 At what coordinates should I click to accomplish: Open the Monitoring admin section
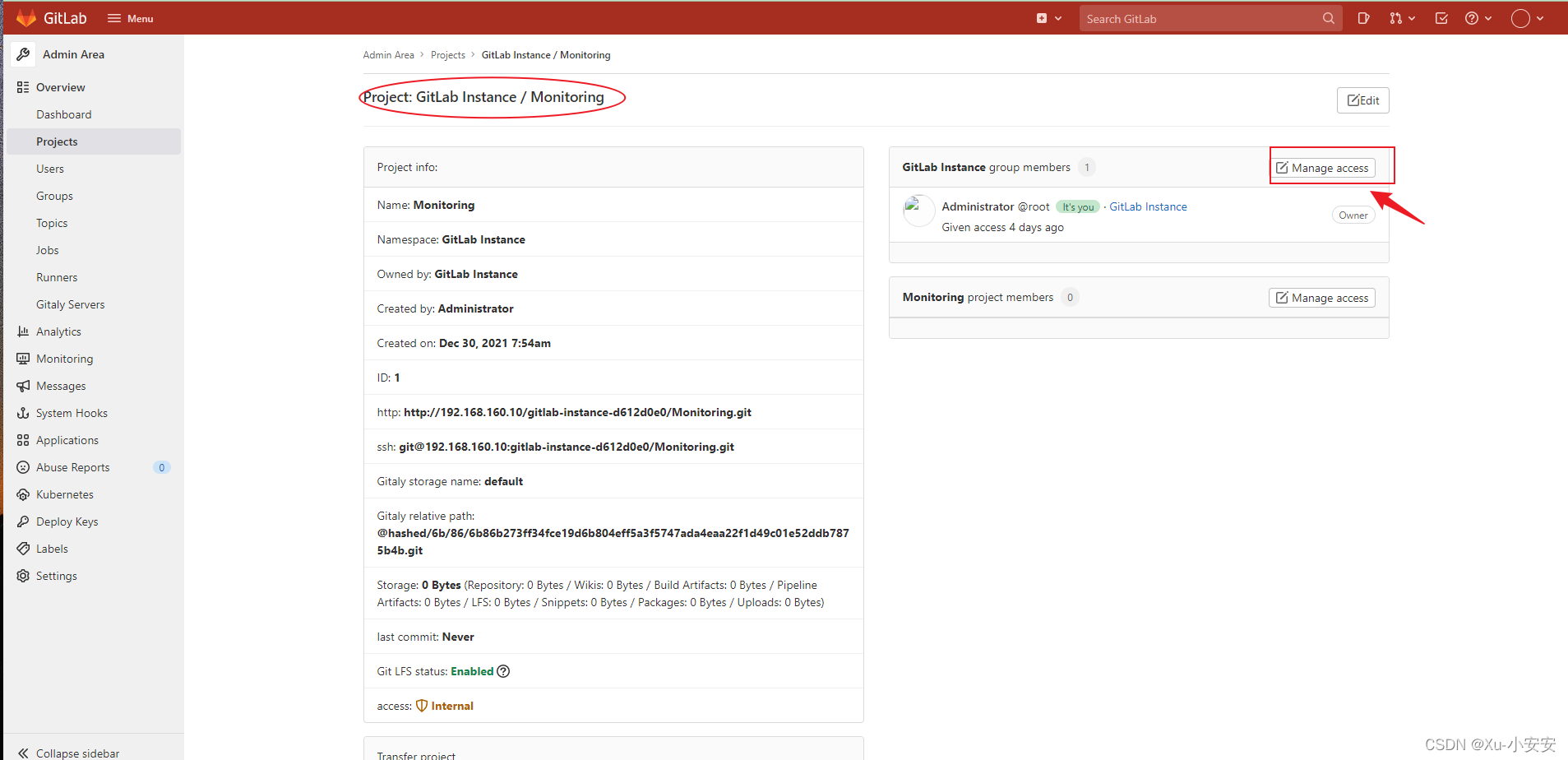click(63, 359)
